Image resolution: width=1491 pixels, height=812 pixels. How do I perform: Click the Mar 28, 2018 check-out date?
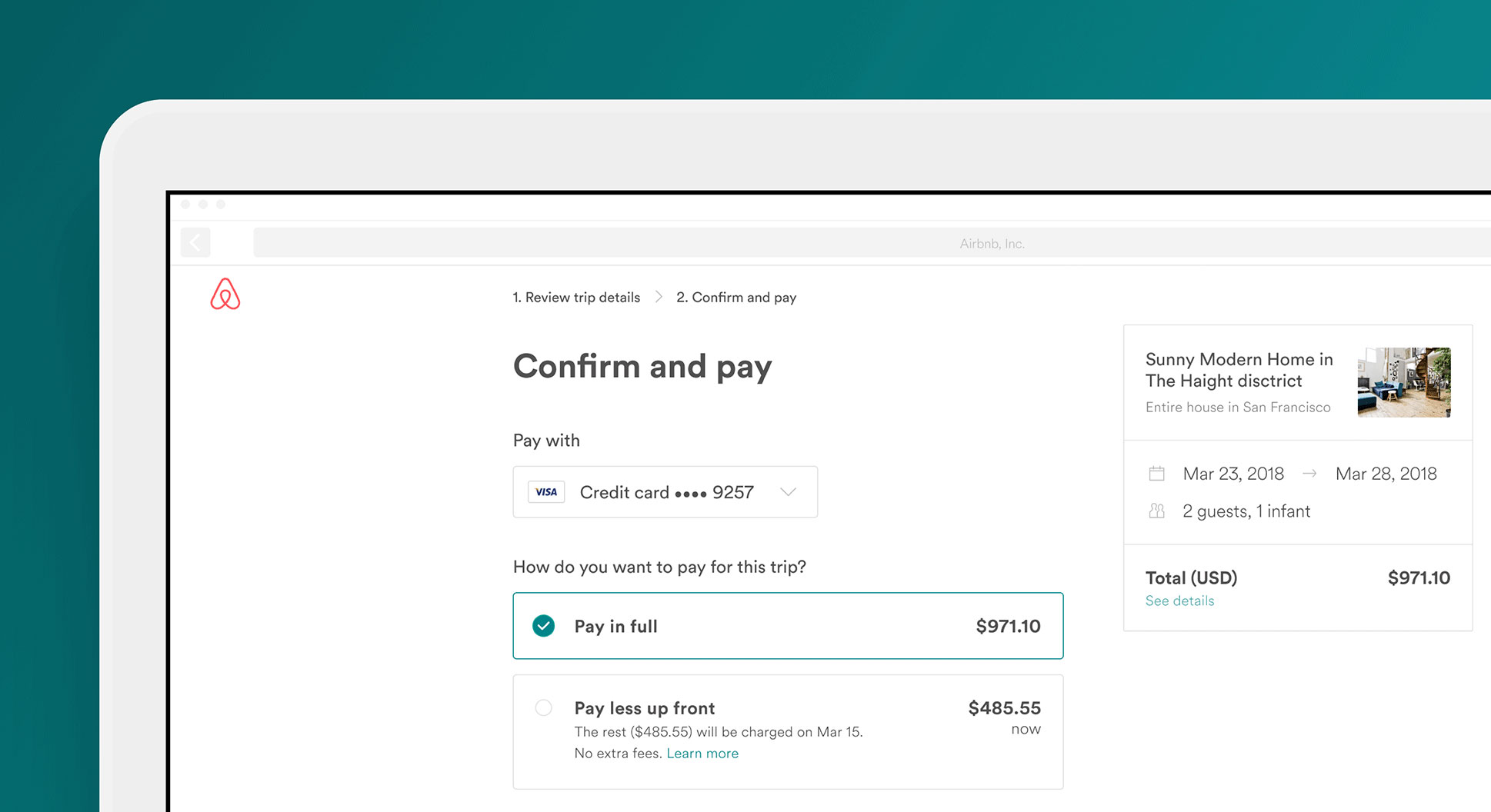point(1386,474)
